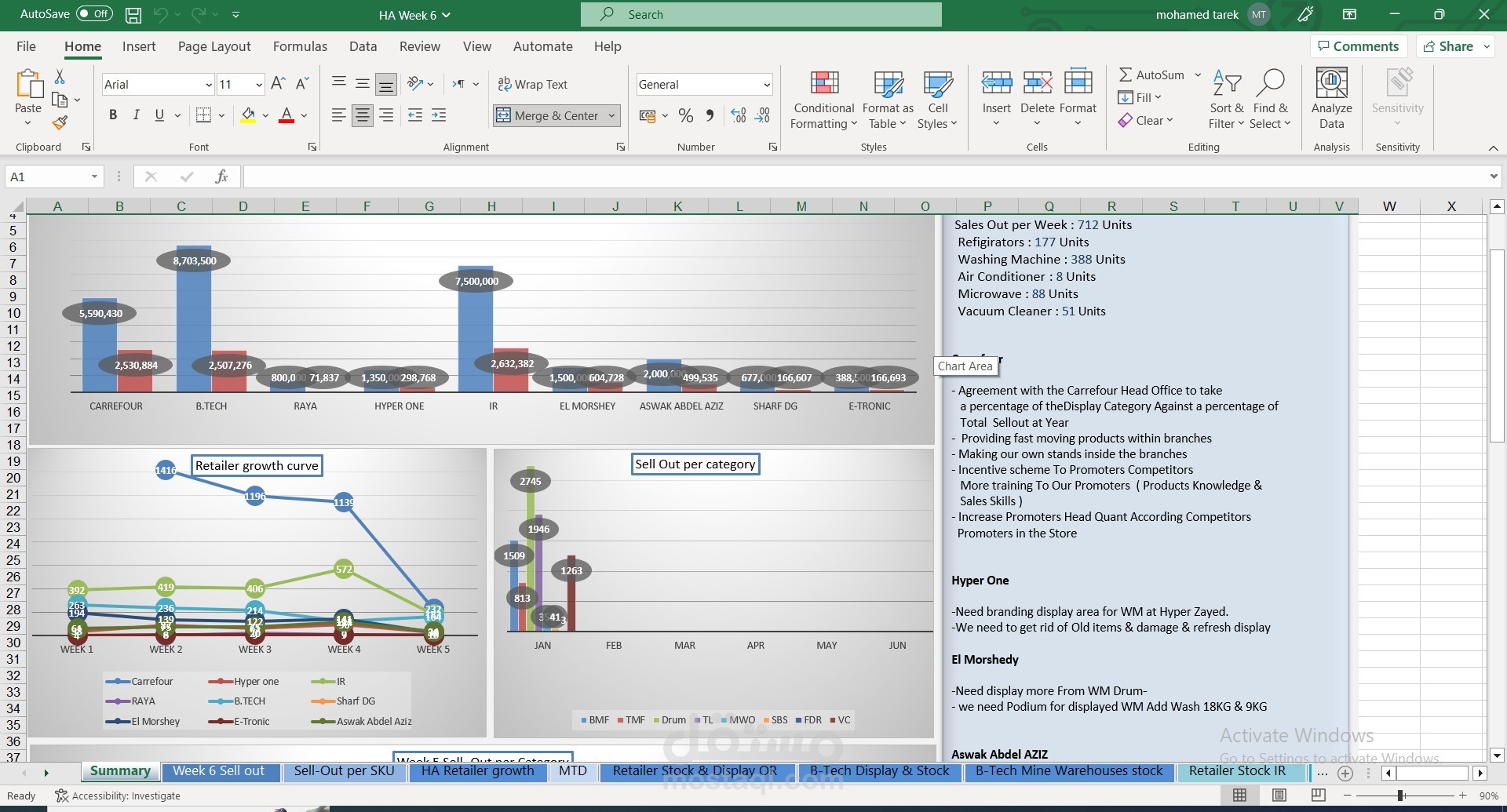Expand the formula bar
This screenshot has height=812, width=1507.
pyautogui.click(x=1494, y=177)
